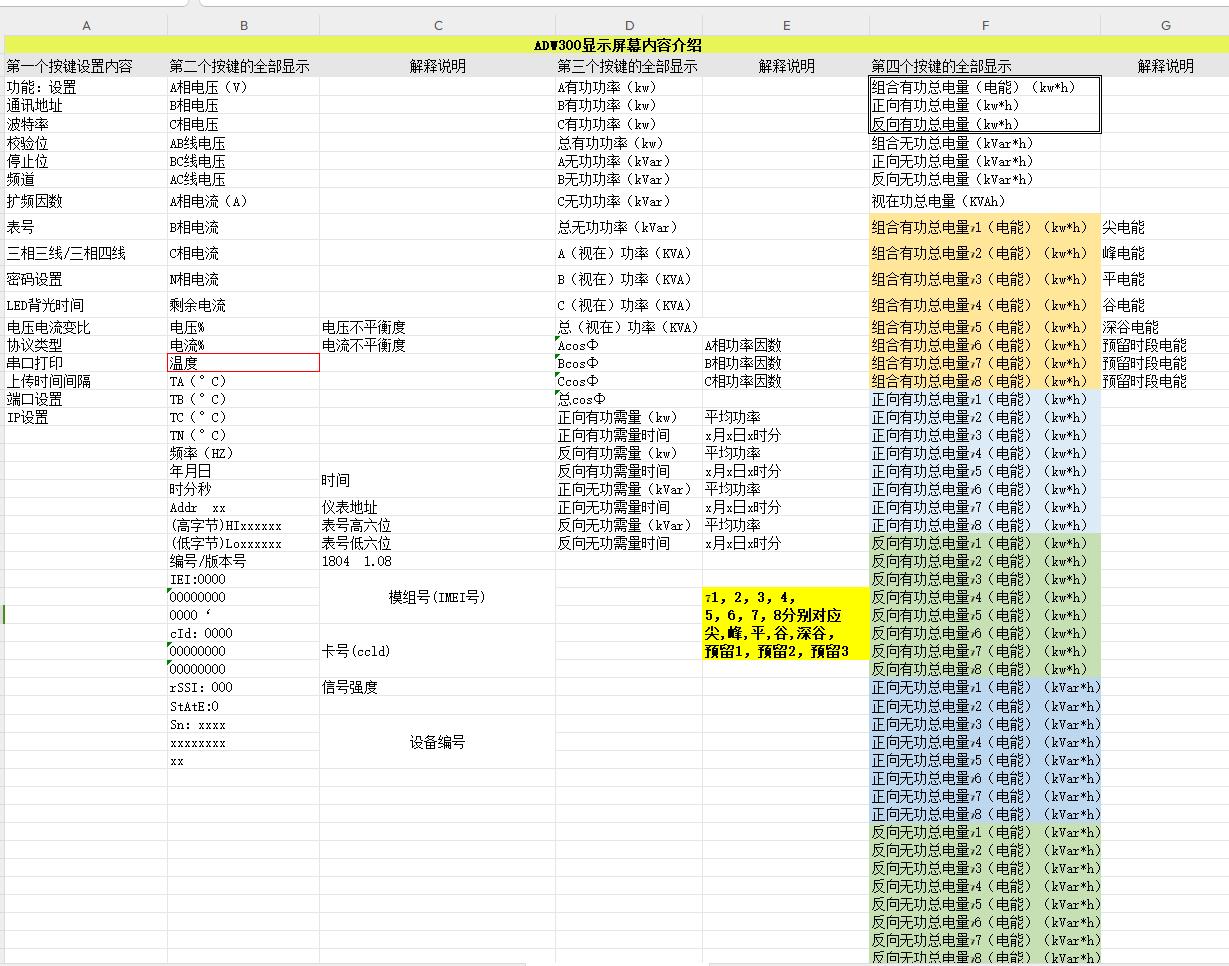
Task: Click the ADW300显示屏幕内容介绍 title cell
Action: [617, 45]
